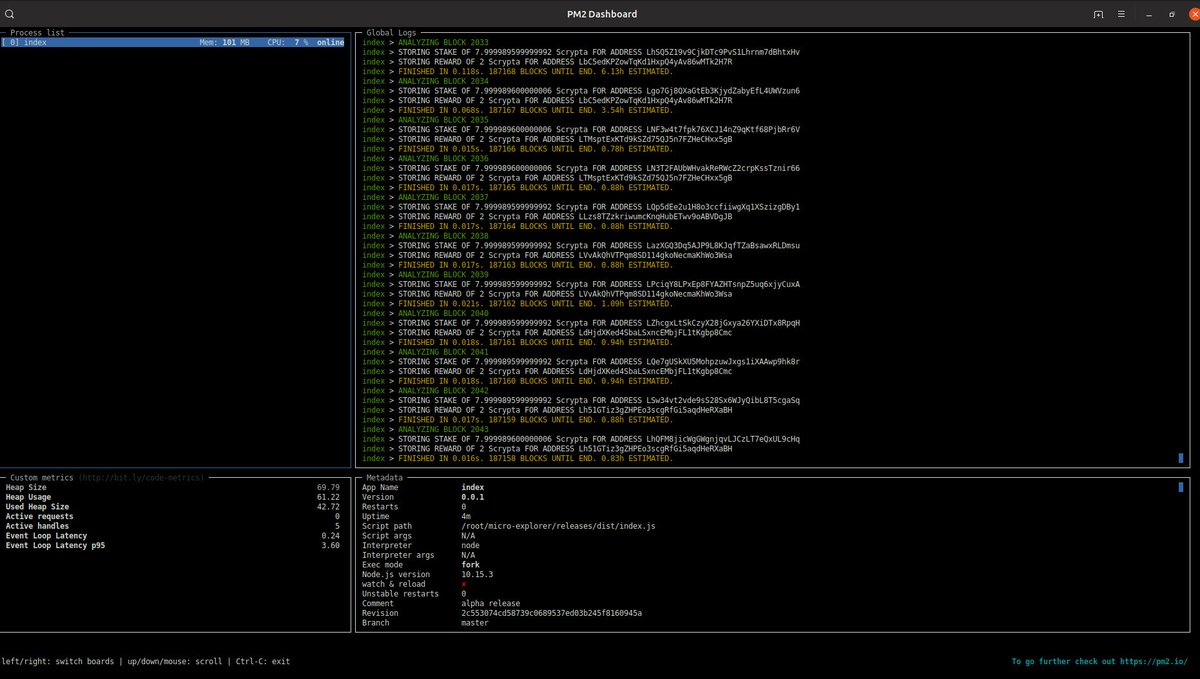The height and width of the screenshot is (679, 1200).
Task: Click the Version 0.0.1 metadata row
Action: (x=423, y=497)
